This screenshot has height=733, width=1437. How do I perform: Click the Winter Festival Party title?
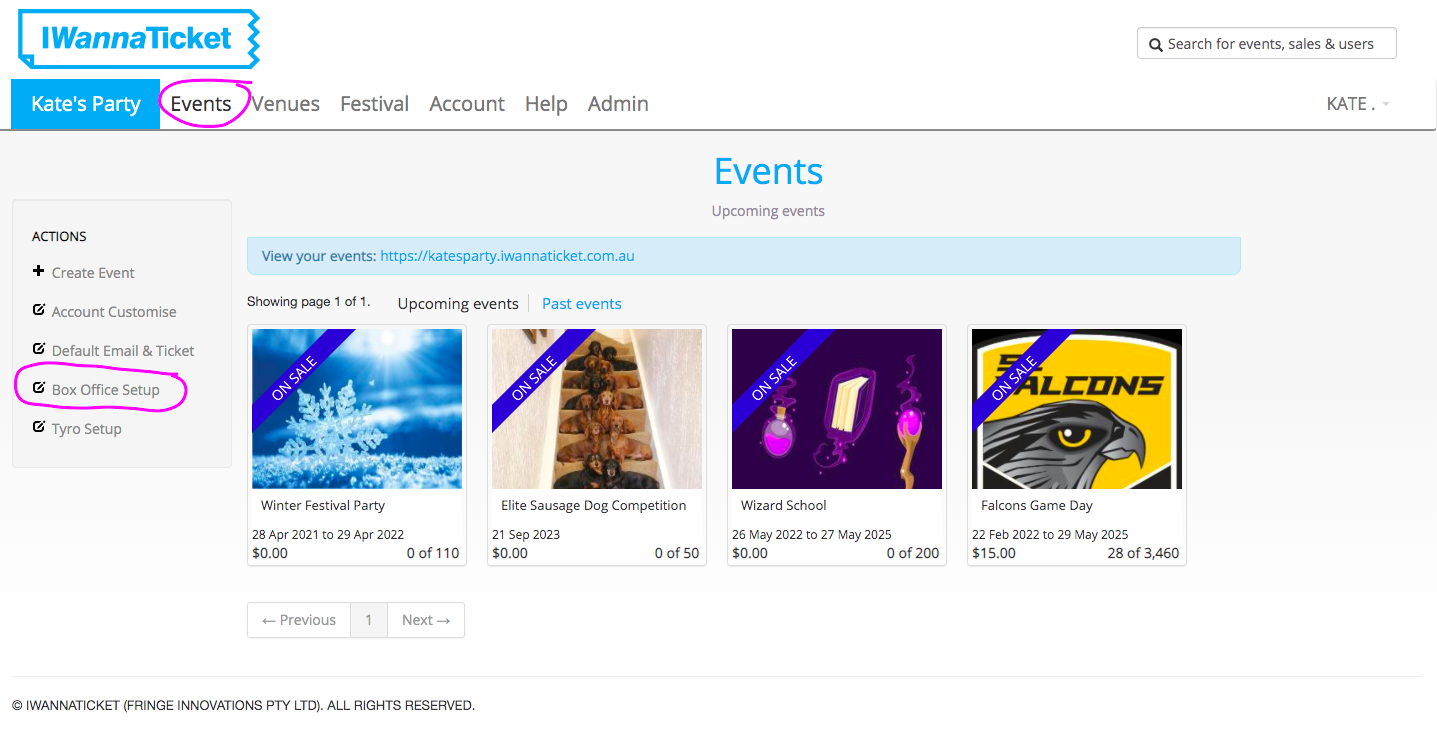pyautogui.click(x=323, y=506)
